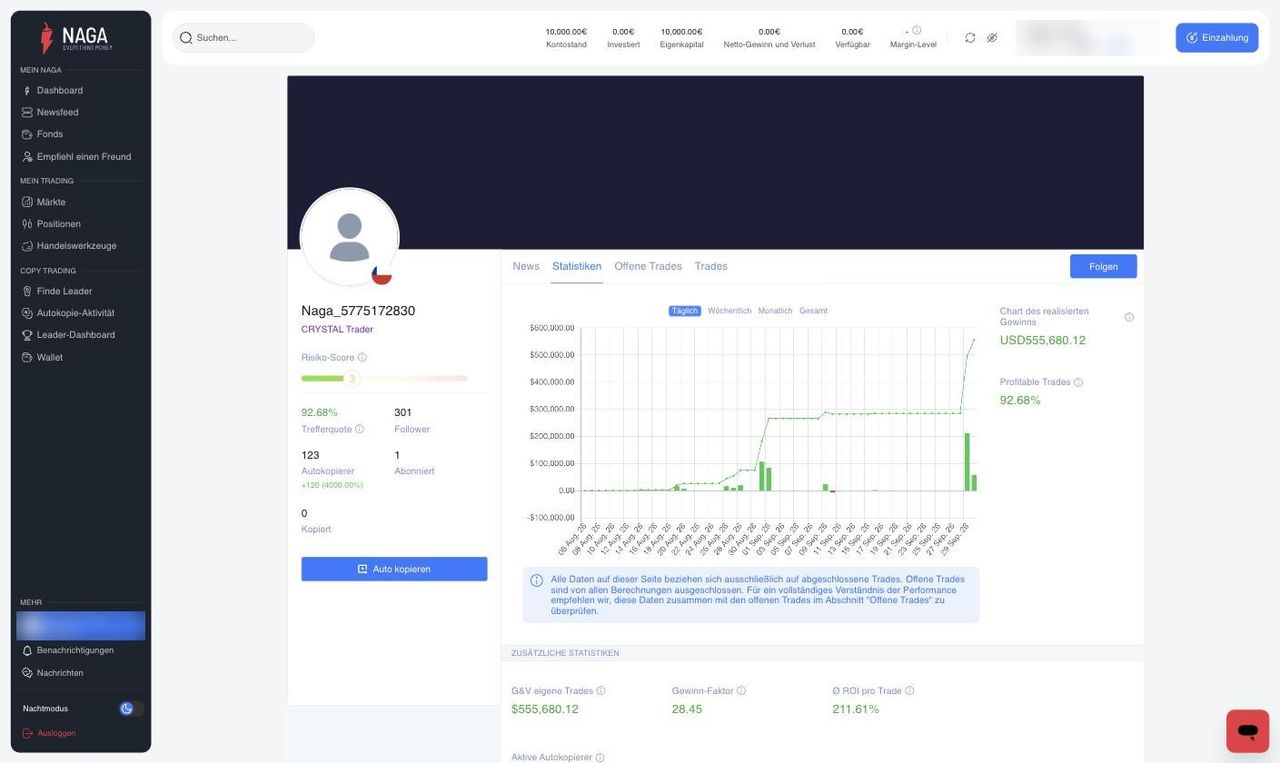Click the Handelswerkzeuge sidebar icon

pos(27,246)
